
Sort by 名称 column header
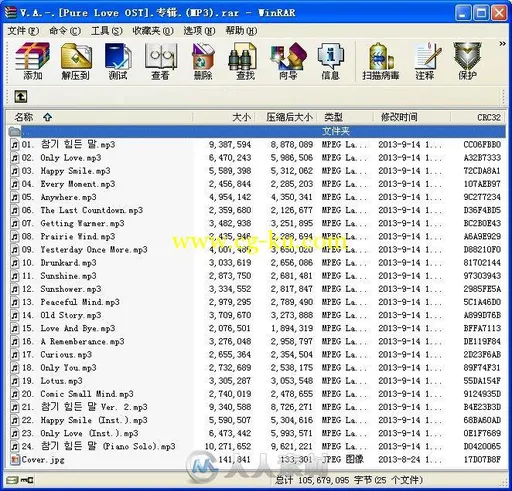coord(99,117)
